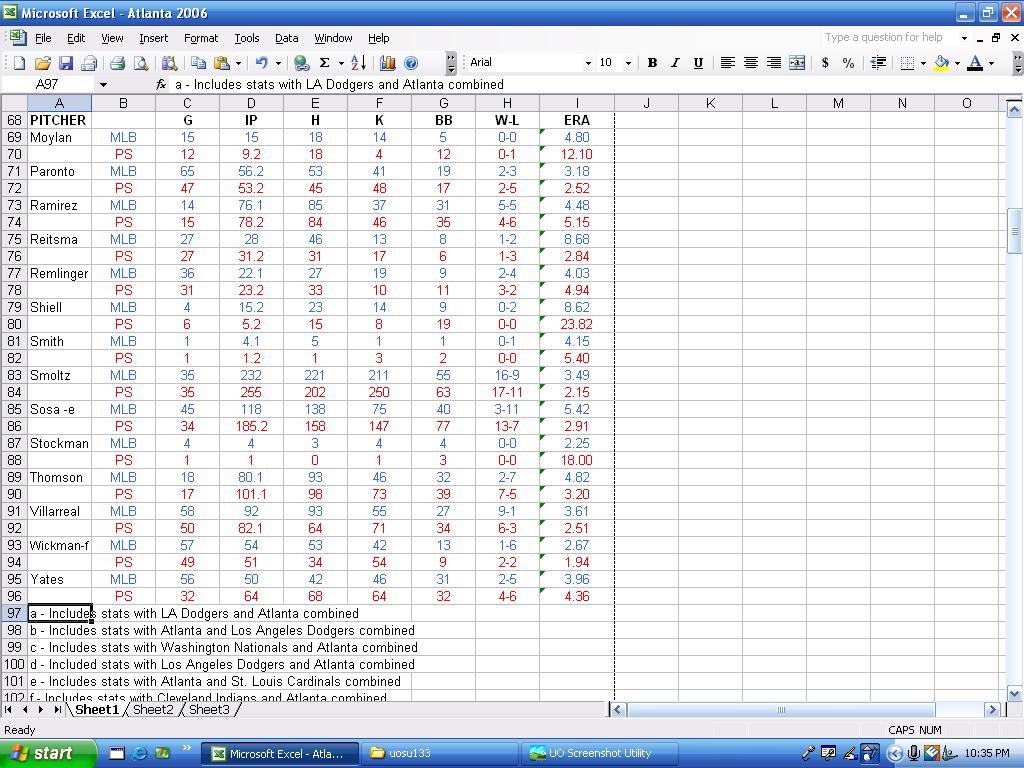Open the Edit menu

76,38
